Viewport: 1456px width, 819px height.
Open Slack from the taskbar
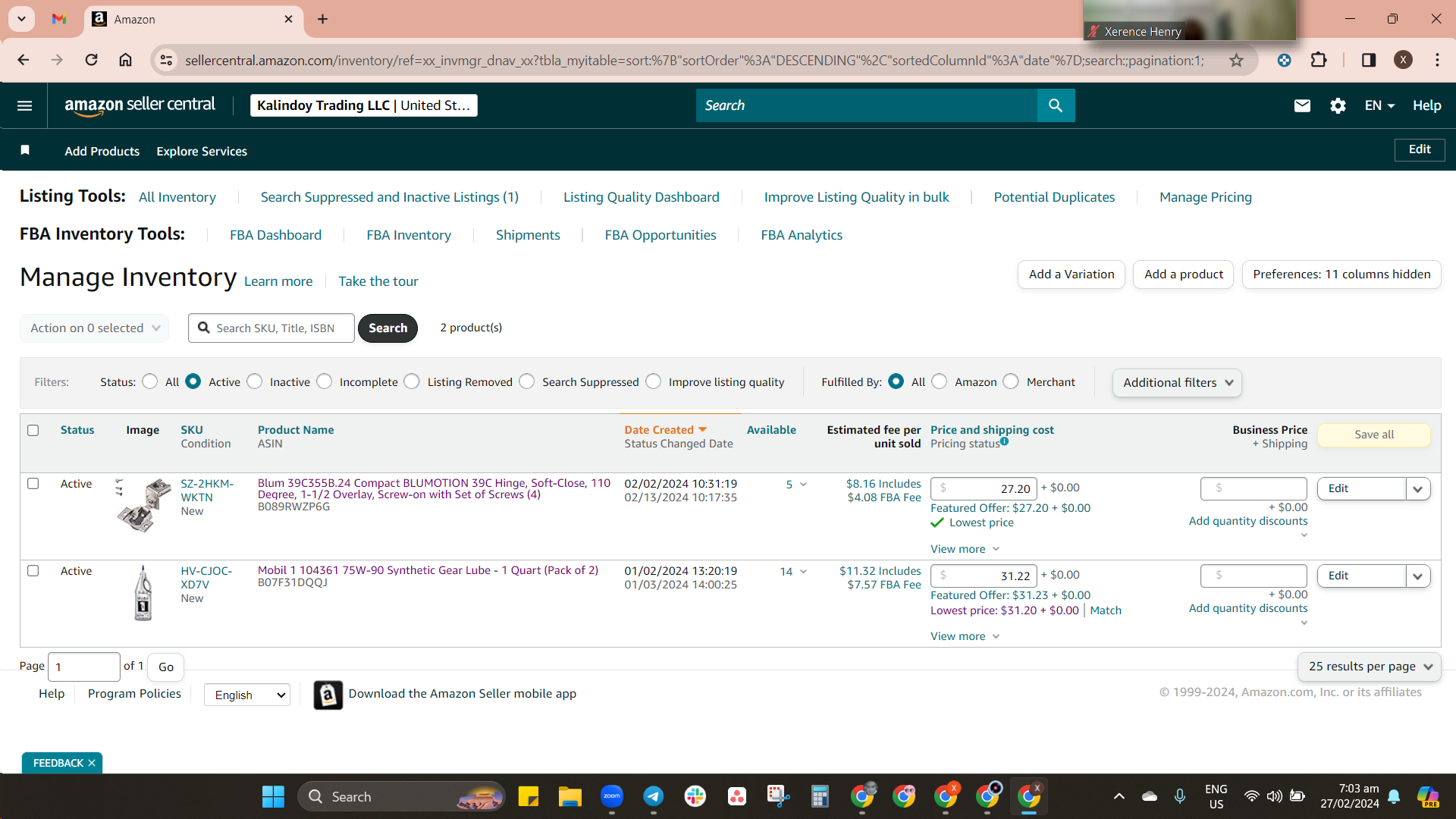pos(695,796)
